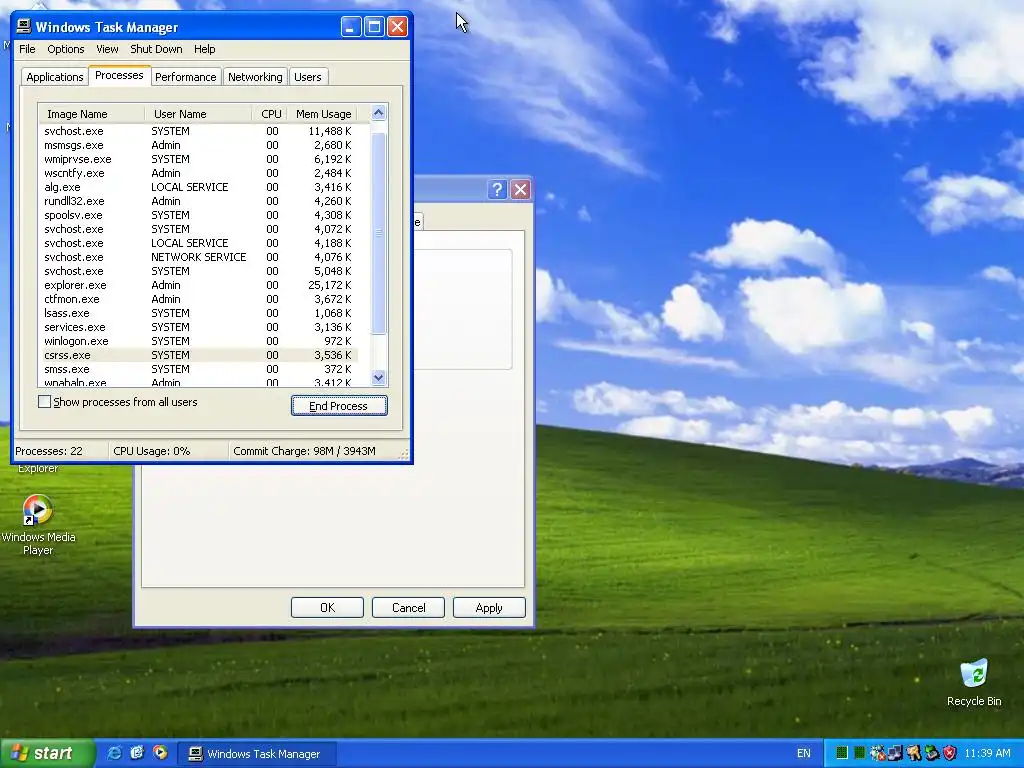Click the End Process button
Image resolution: width=1024 pixels, height=768 pixels.
click(x=339, y=406)
